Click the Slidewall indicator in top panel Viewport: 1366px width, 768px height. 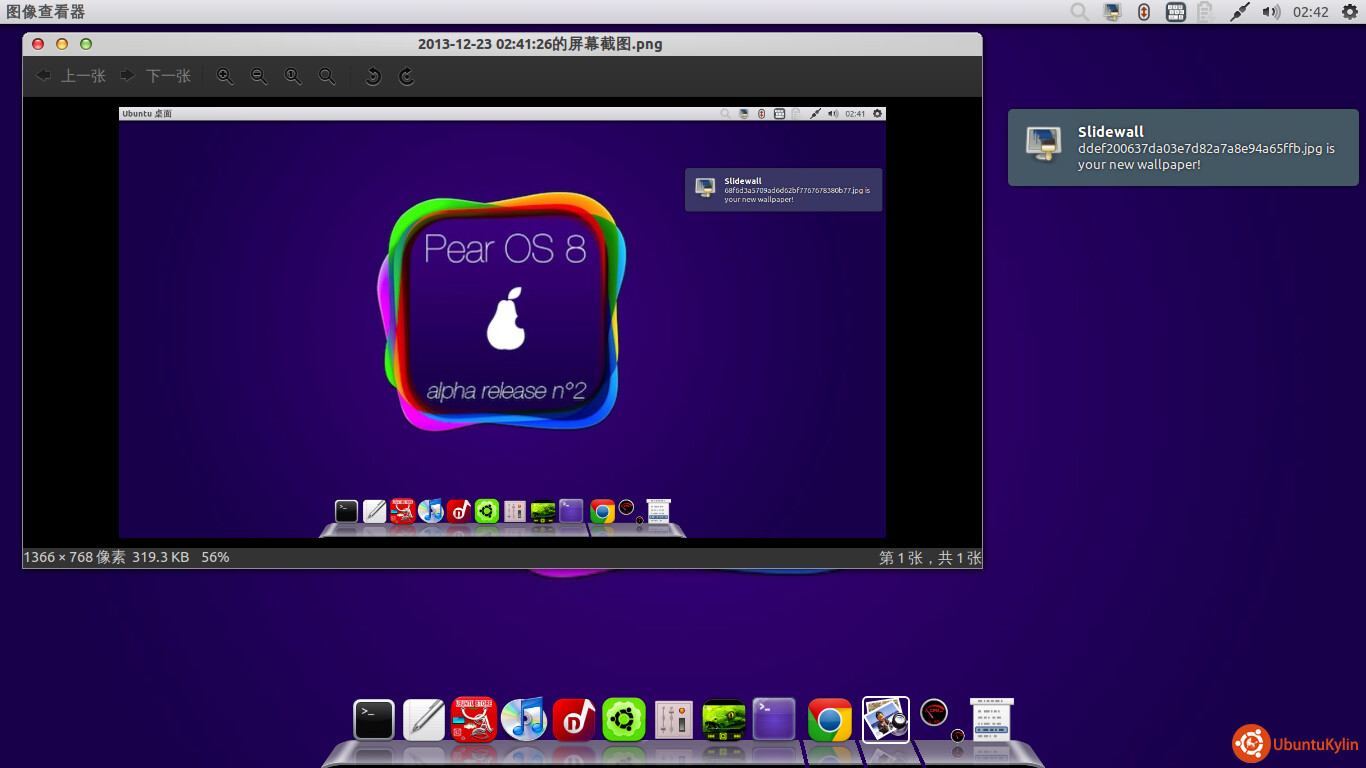(1112, 12)
